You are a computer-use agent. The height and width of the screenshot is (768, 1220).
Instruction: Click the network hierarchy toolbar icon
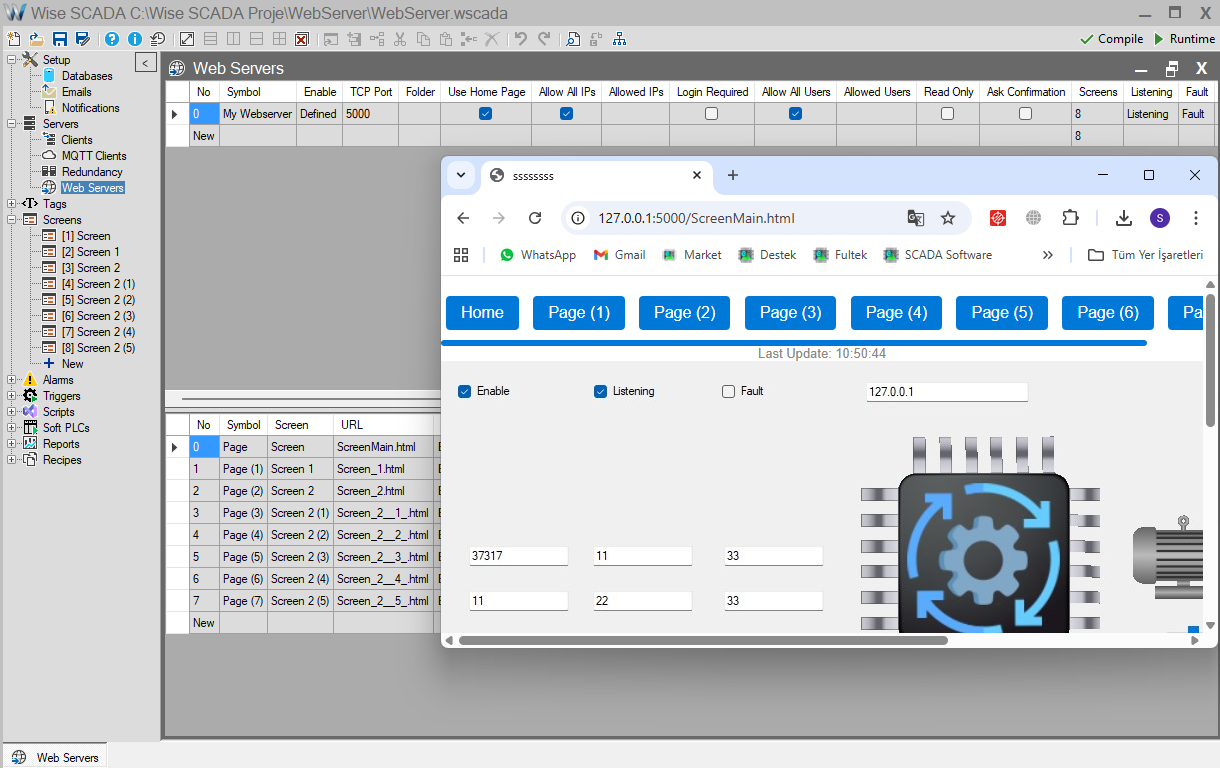pos(620,39)
